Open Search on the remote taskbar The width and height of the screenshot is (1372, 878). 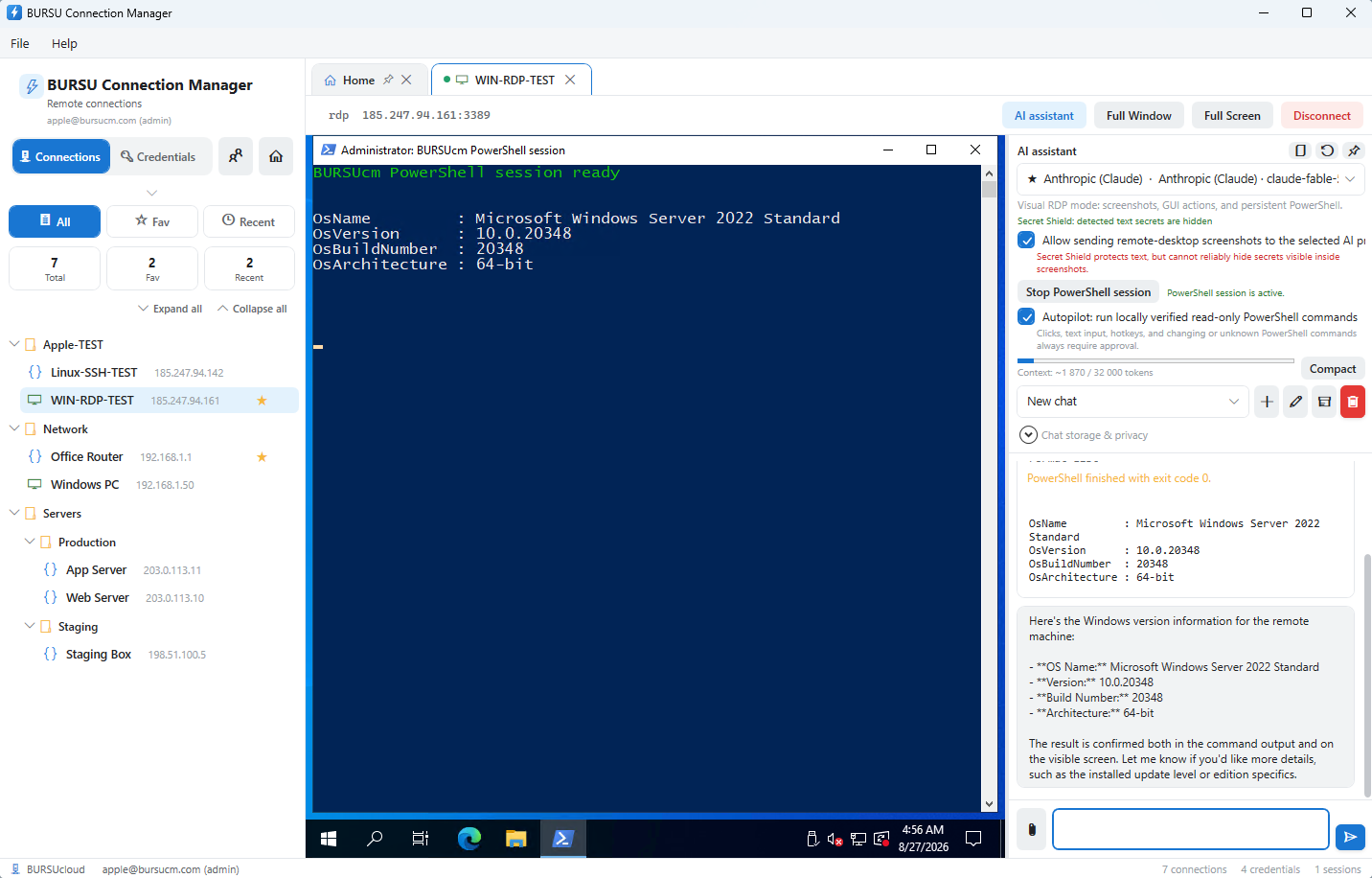(375, 839)
